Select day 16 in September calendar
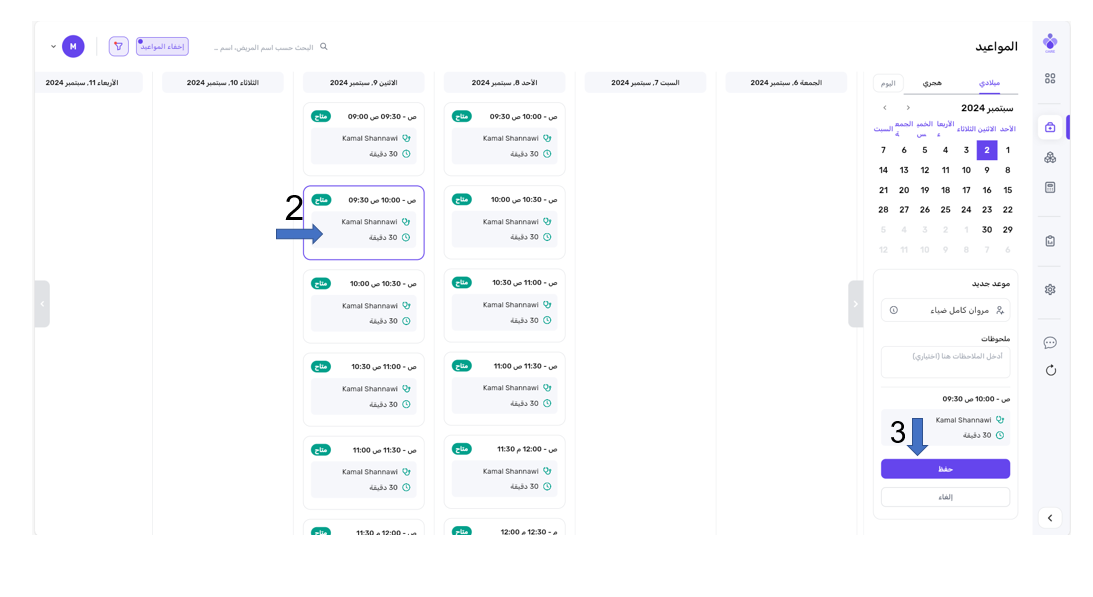1093x597 pixels. point(987,190)
